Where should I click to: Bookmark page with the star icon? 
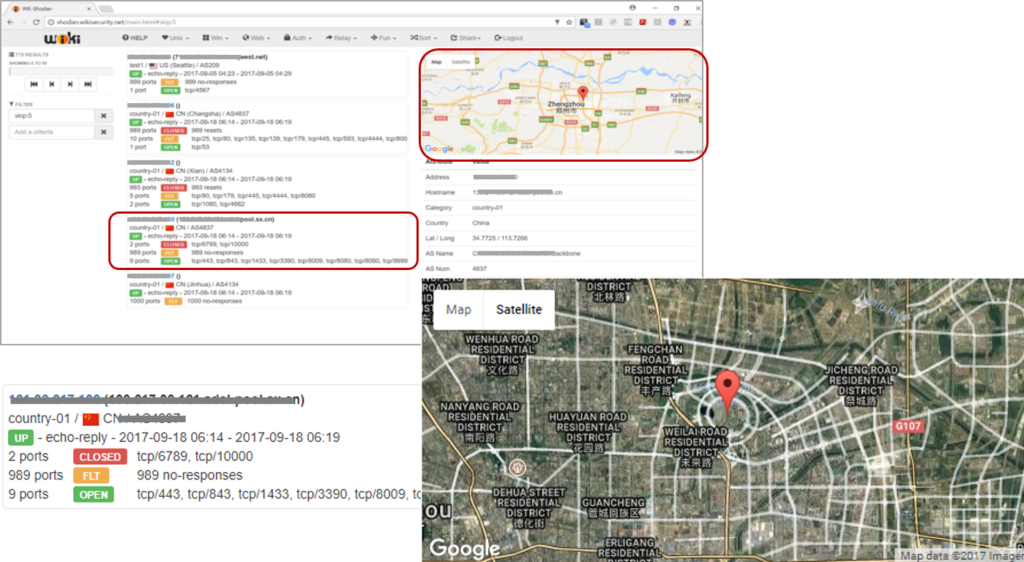click(x=570, y=21)
